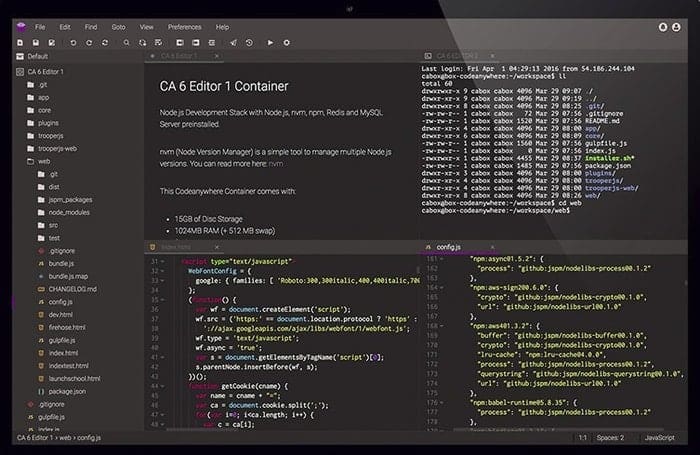The width and height of the screenshot is (700, 455).
Task: Click the Refresh arrows toolbar icon
Action: click(105, 43)
